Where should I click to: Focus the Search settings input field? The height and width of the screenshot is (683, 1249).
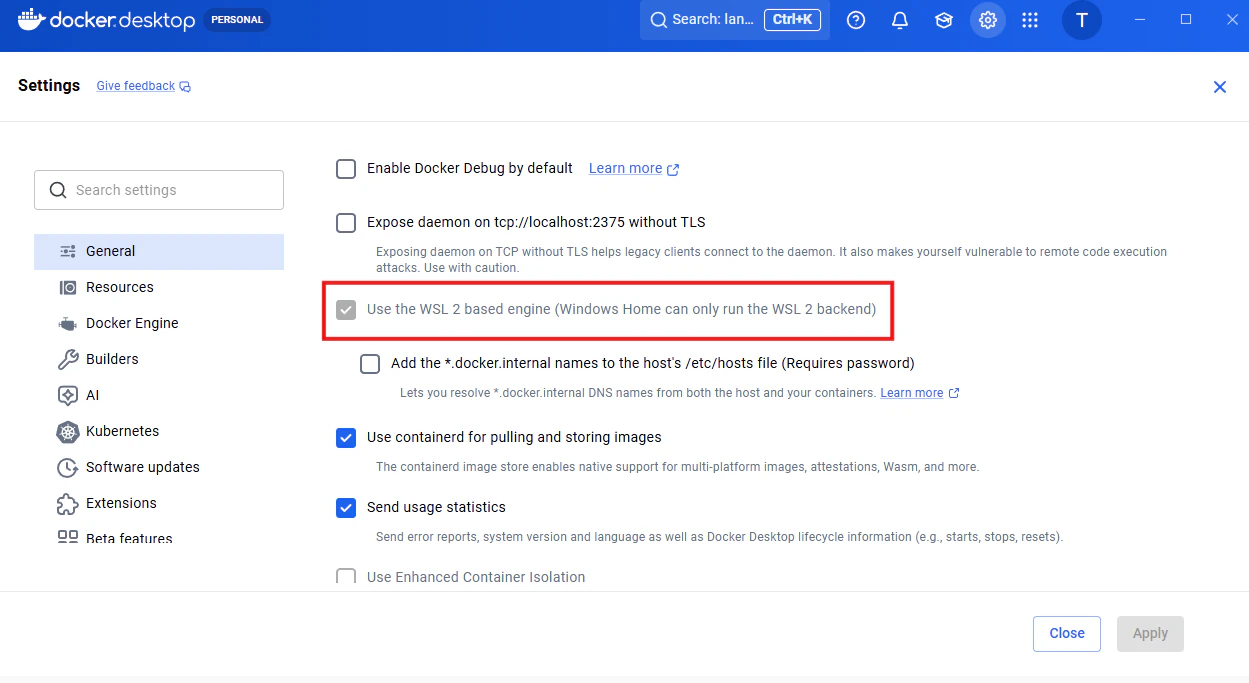tap(159, 190)
